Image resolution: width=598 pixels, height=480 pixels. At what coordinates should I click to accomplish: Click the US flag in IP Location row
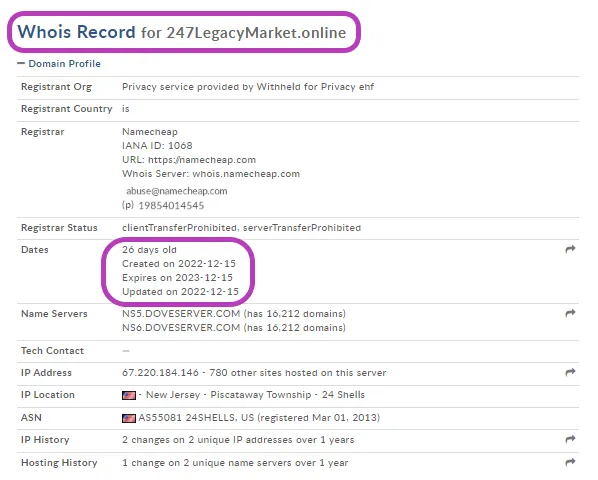[x=129, y=395]
